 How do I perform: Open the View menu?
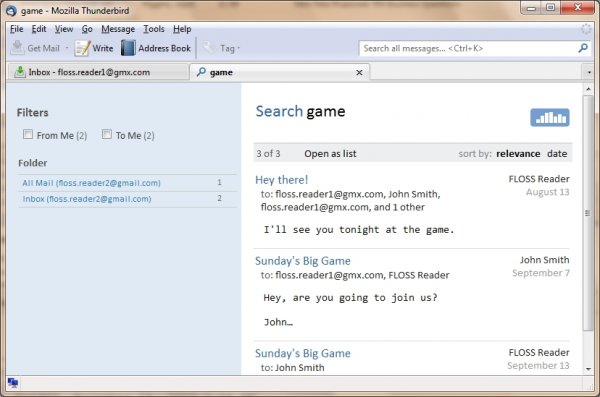pos(64,29)
